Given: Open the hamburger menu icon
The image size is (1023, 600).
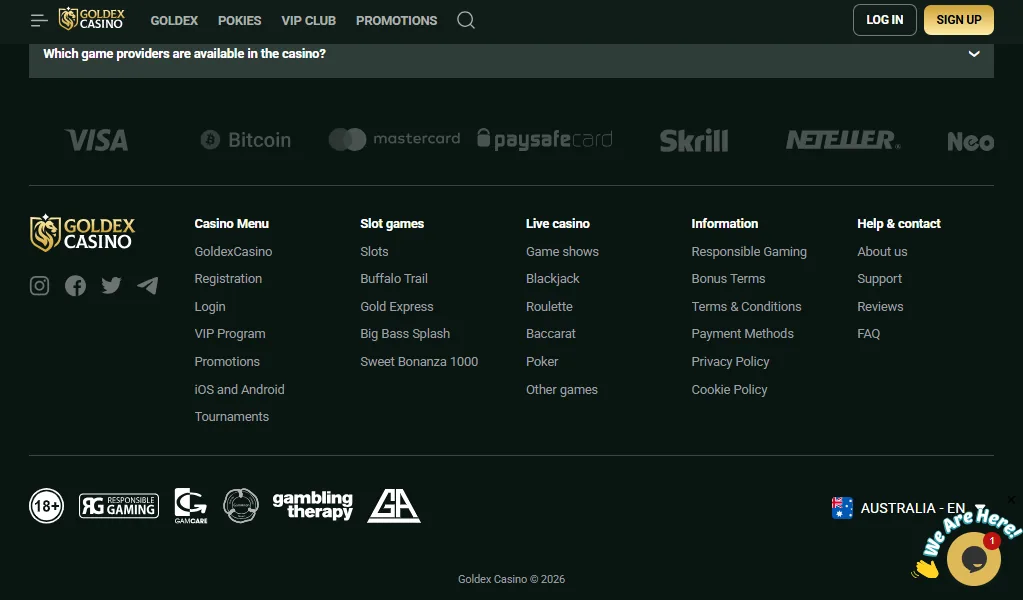Looking at the screenshot, I should [39, 20].
